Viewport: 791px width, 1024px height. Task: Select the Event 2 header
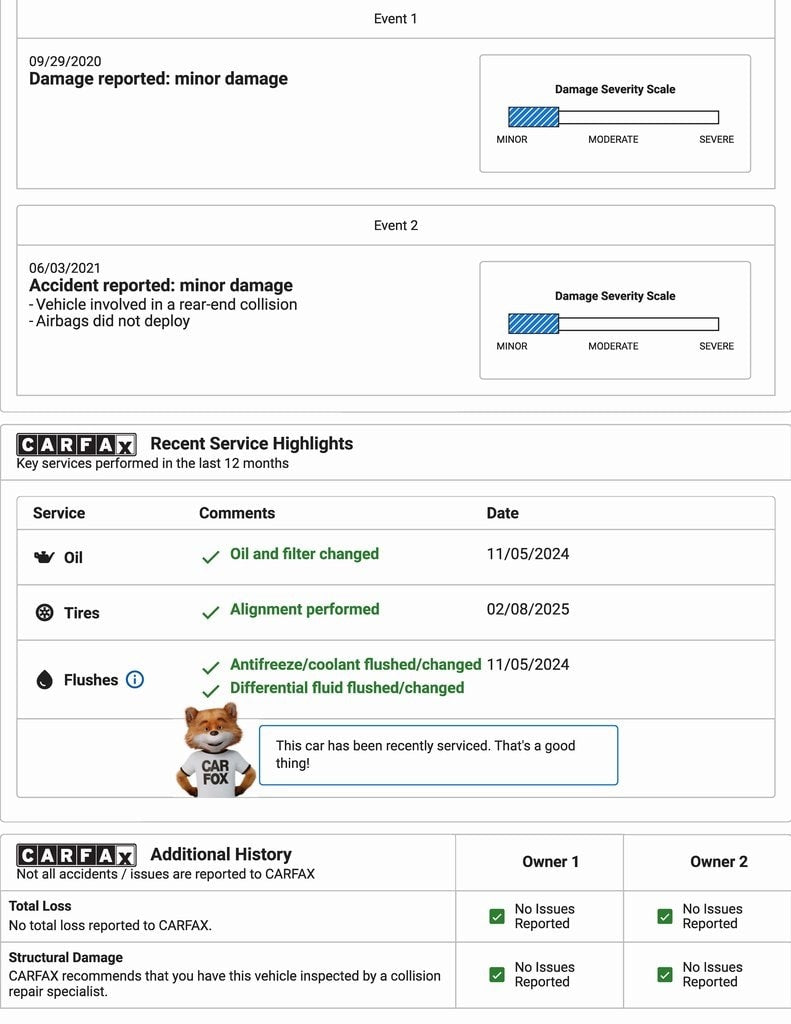(x=396, y=225)
